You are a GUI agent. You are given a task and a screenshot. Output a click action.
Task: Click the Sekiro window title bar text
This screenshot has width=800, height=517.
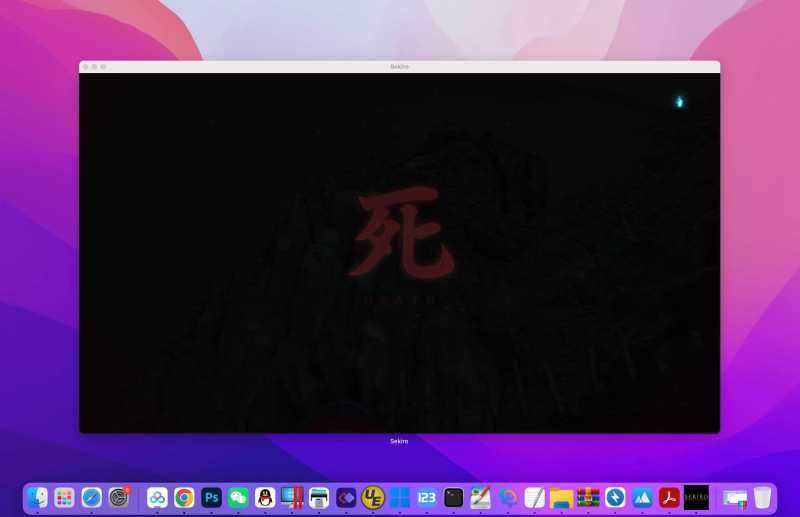(x=399, y=67)
